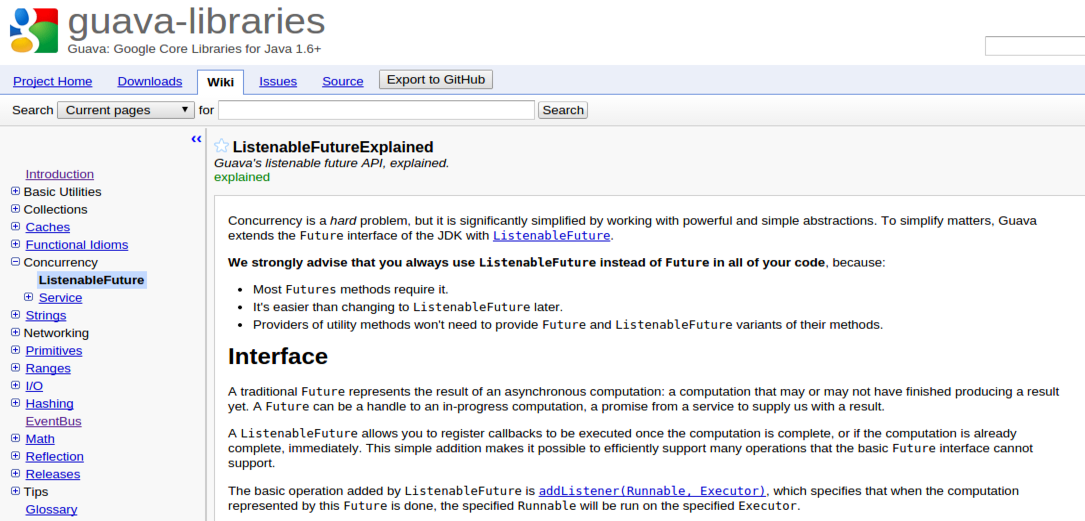Expand the Caches tree node
The image size is (1085, 521).
pyautogui.click(x=15, y=226)
